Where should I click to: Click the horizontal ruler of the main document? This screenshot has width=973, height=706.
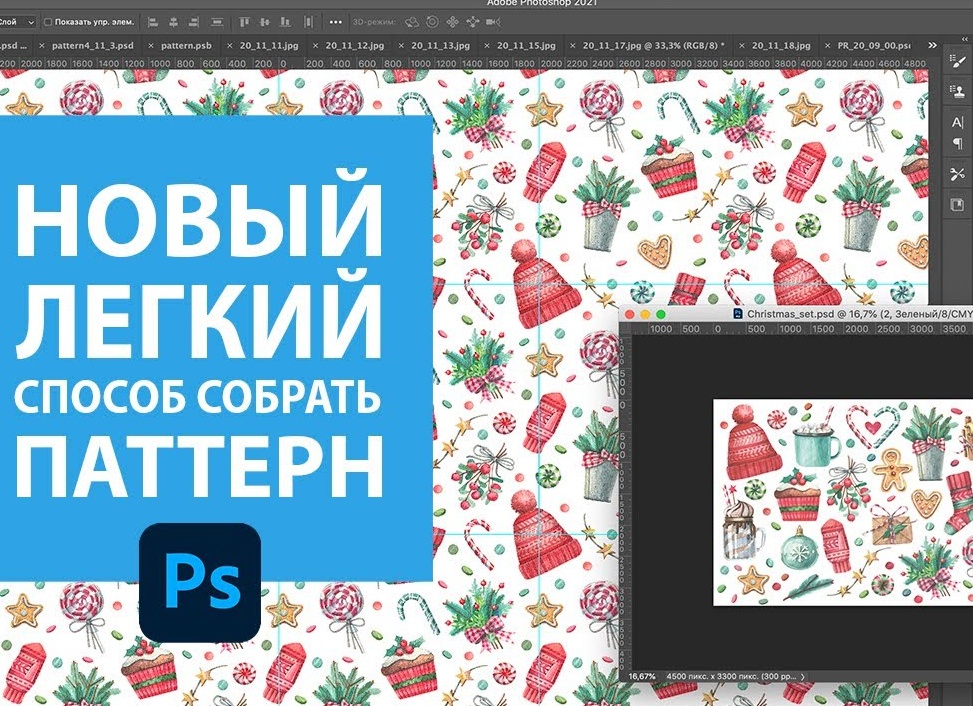pos(464,64)
